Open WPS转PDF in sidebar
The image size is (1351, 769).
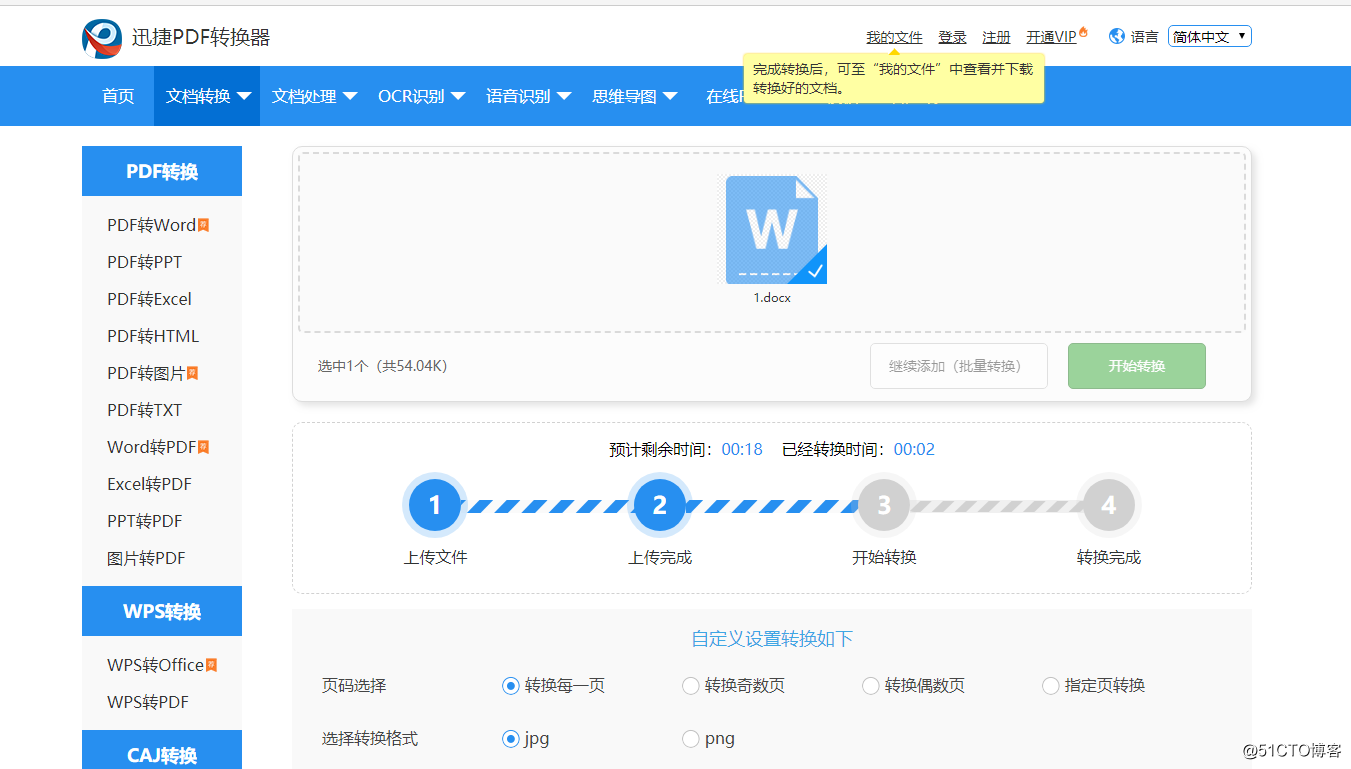148,702
